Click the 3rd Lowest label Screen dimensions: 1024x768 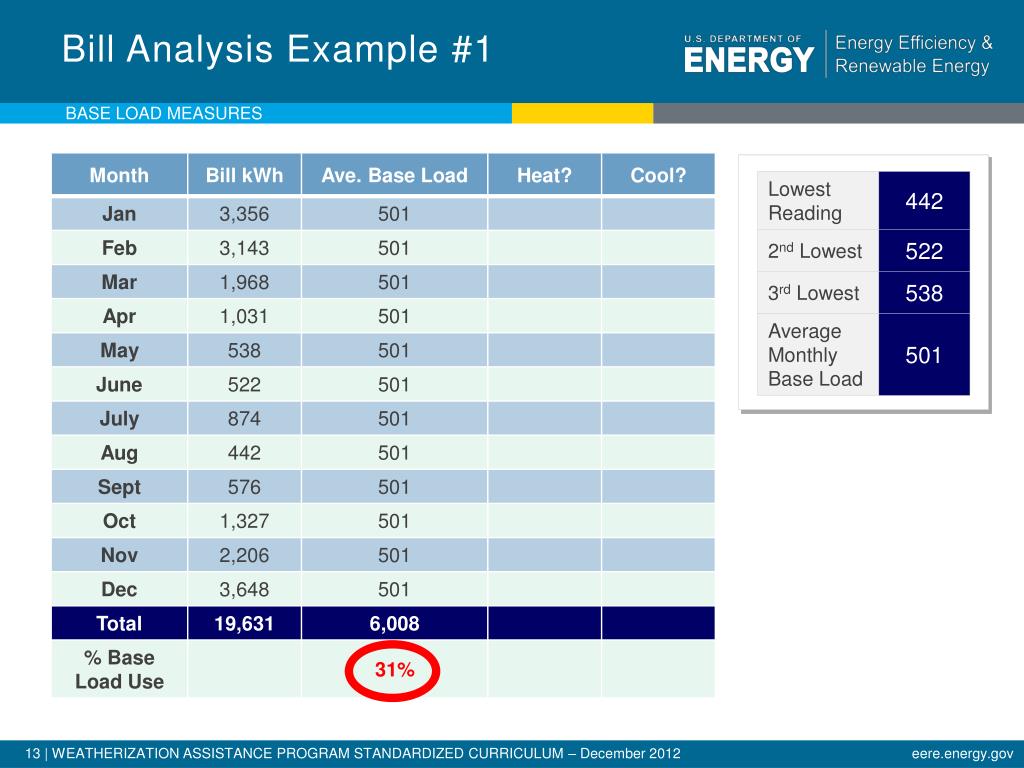814,293
